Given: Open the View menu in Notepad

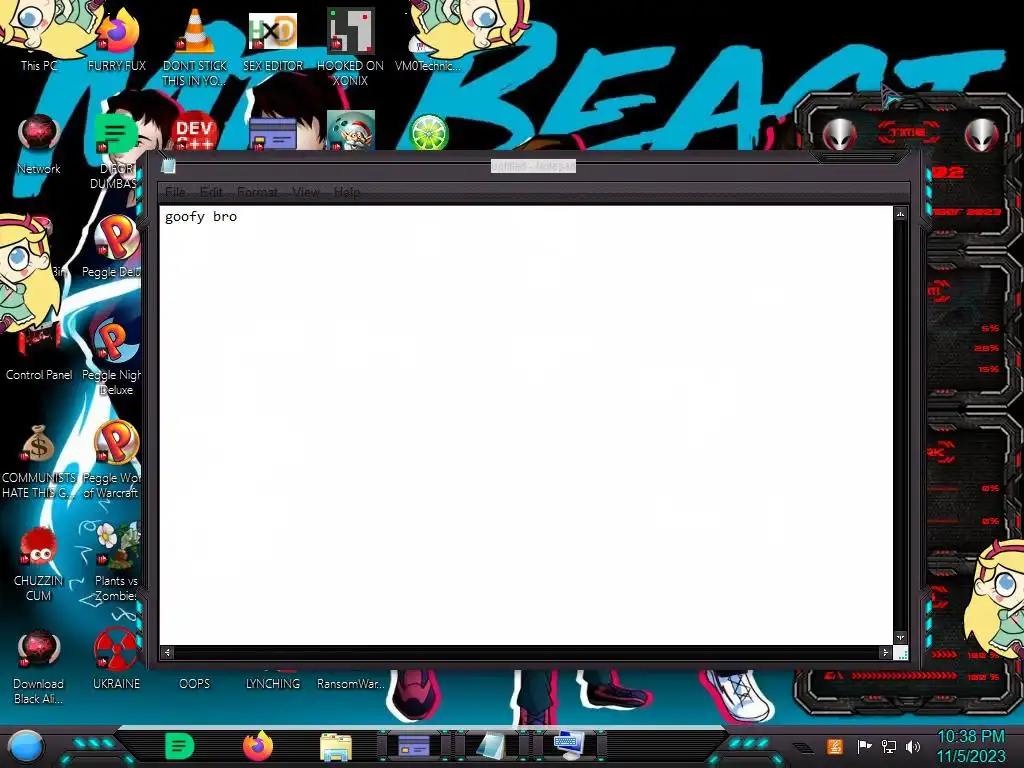Looking at the screenshot, I should [x=306, y=192].
